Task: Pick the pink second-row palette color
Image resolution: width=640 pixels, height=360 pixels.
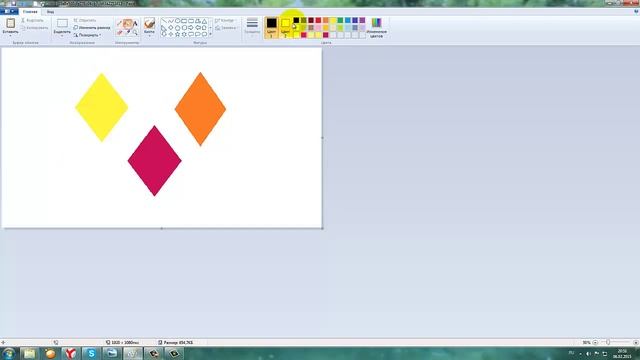Action: [x=318, y=27]
